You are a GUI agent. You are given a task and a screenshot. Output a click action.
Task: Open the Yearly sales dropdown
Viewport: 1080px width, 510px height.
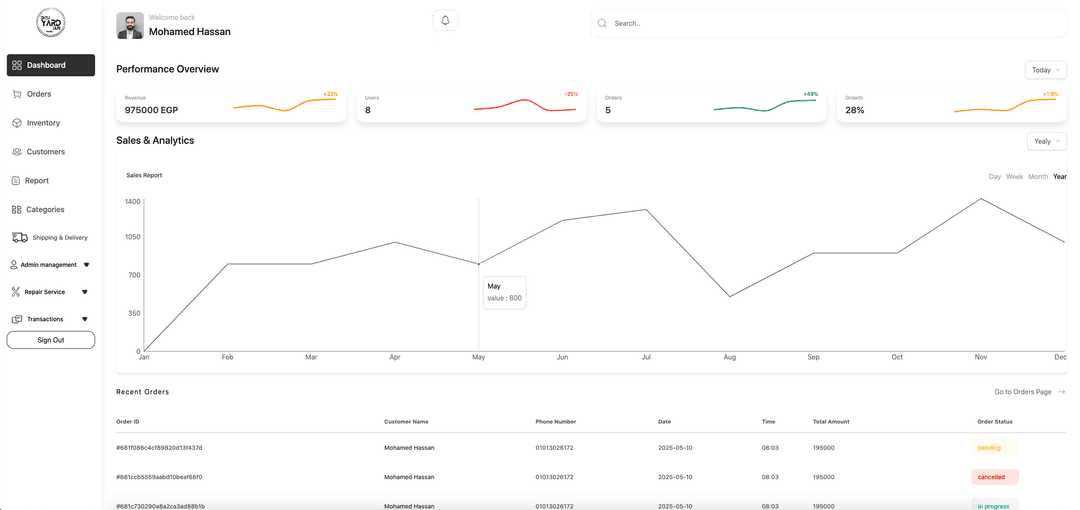coord(1046,141)
